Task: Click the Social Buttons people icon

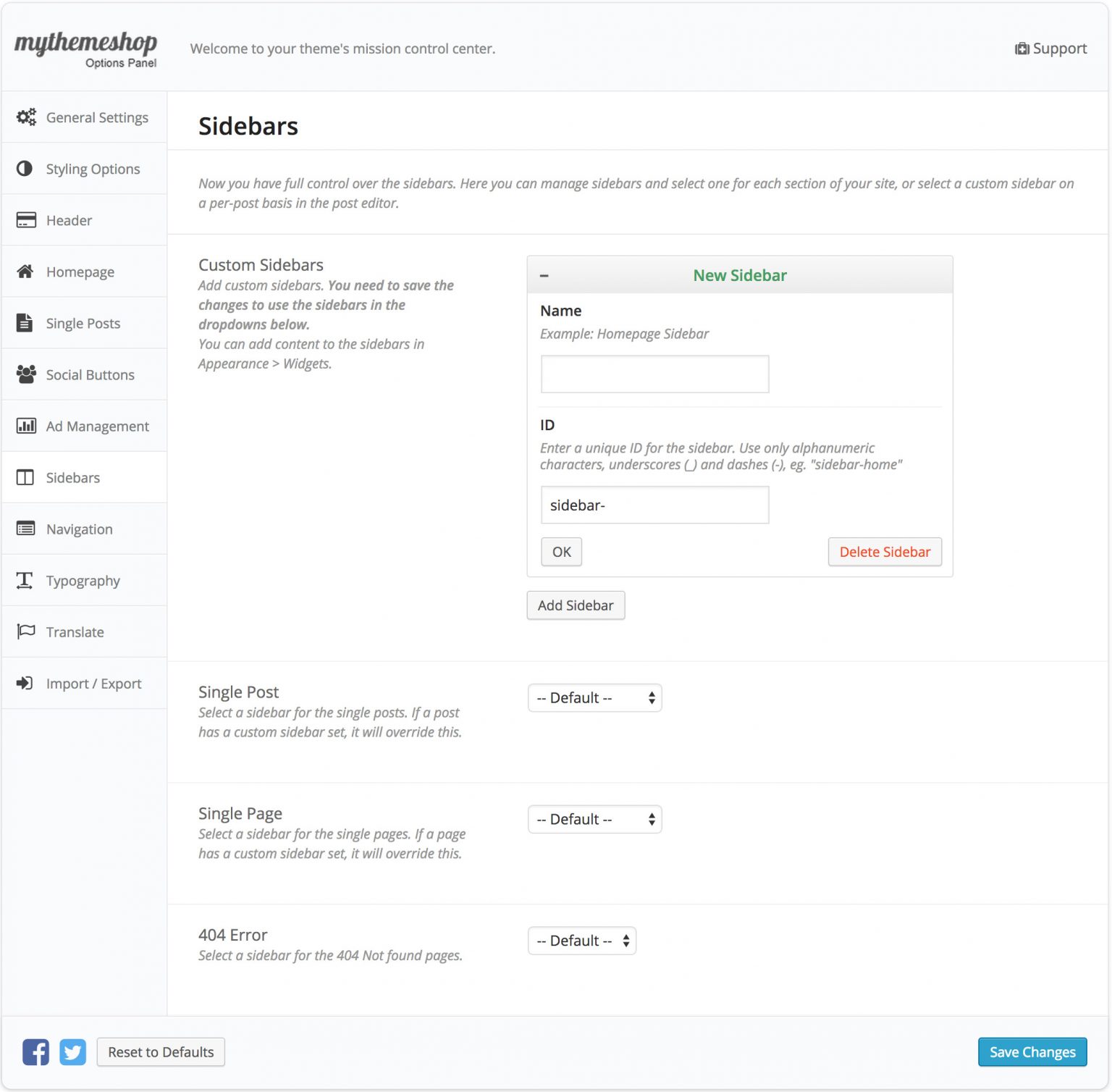Action: coord(26,374)
